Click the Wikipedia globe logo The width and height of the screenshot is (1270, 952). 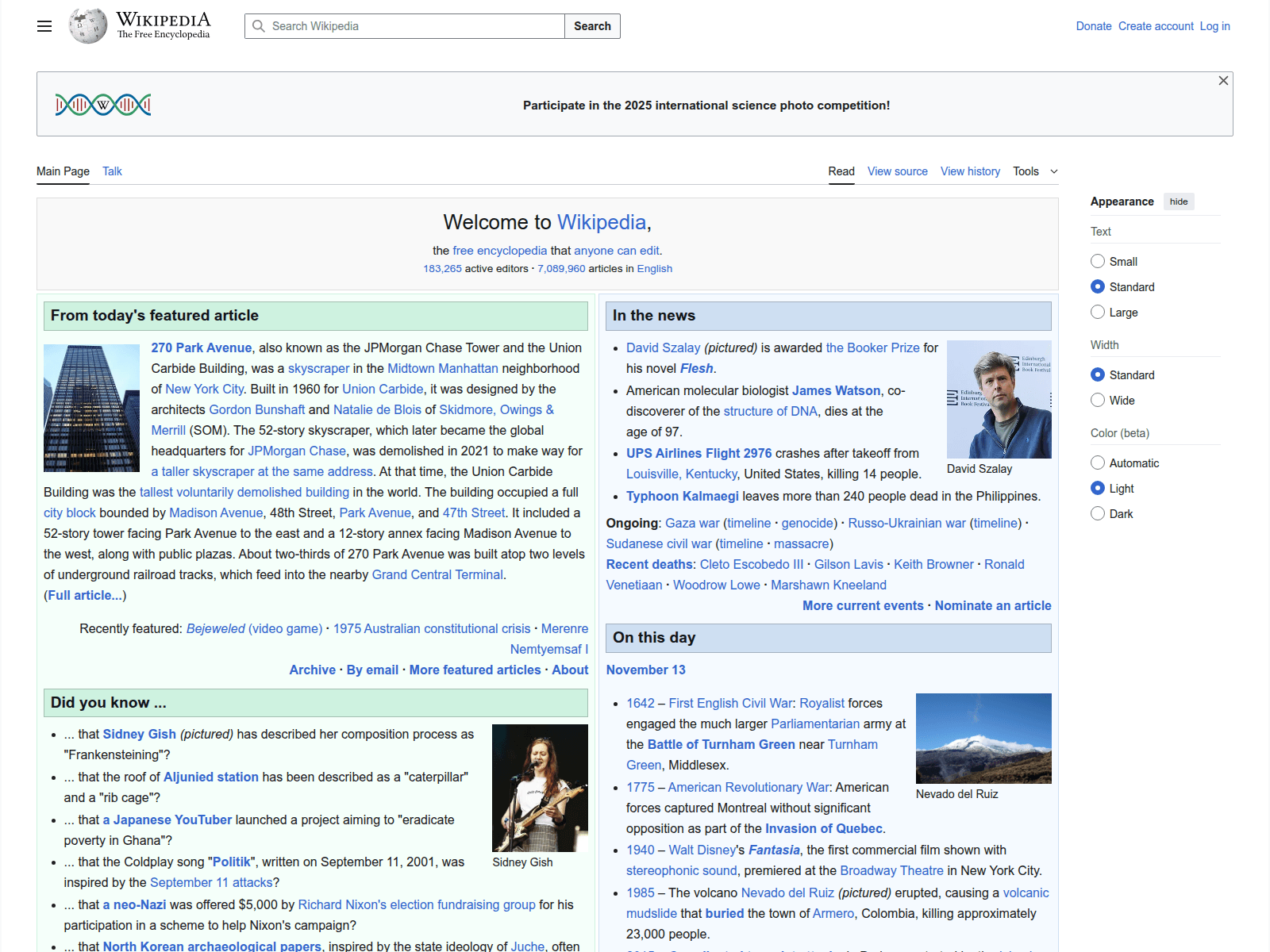(87, 26)
